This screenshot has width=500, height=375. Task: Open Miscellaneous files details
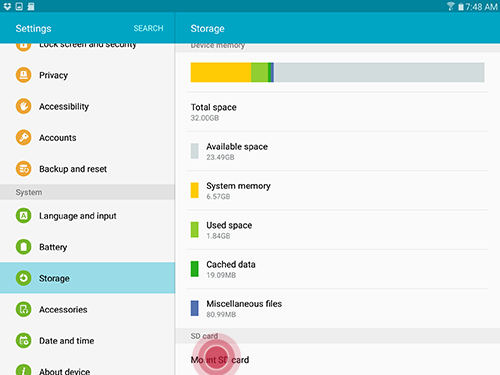point(337,309)
